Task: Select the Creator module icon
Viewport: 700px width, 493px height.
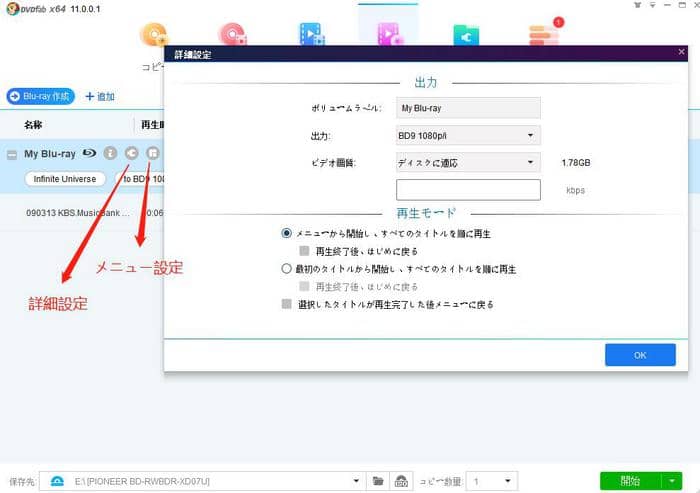Action: (388, 35)
